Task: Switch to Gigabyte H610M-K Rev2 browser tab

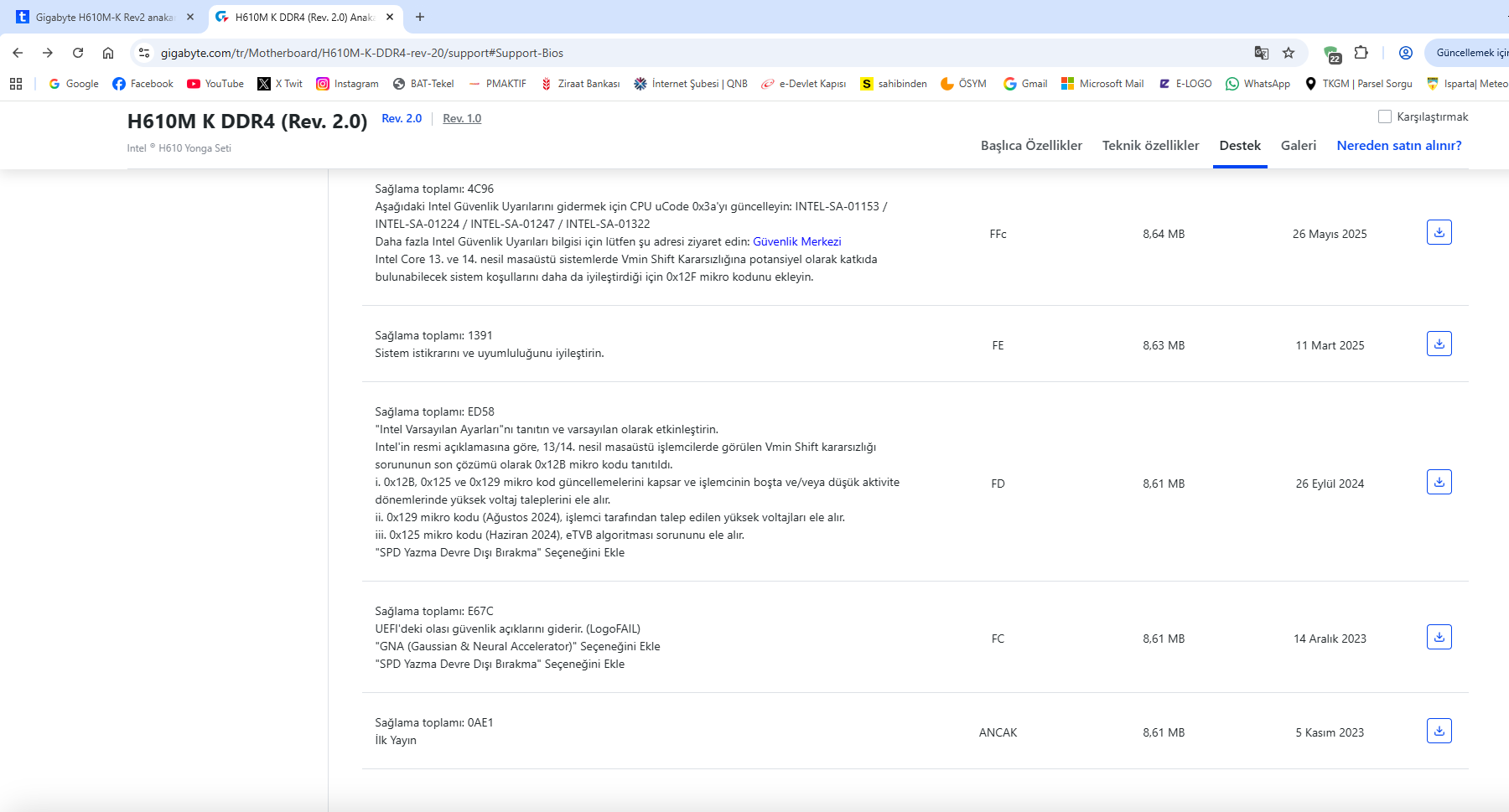Action: [x=103, y=17]
